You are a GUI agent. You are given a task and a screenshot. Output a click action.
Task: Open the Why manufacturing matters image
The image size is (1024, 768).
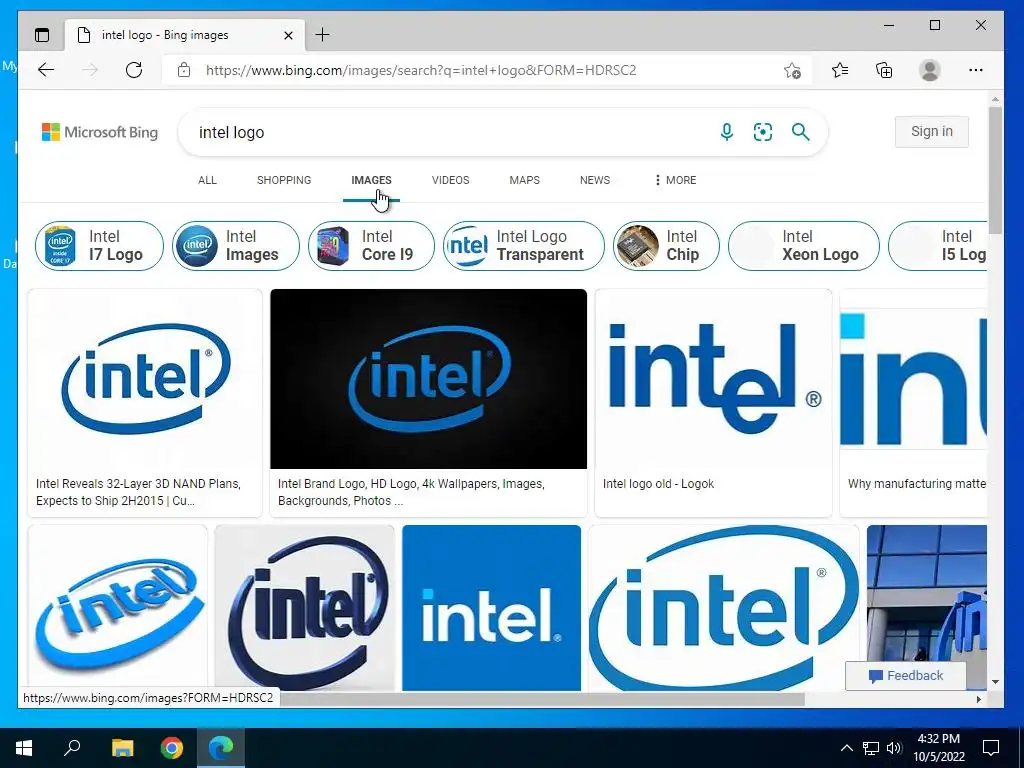click(x=913, y=379)
